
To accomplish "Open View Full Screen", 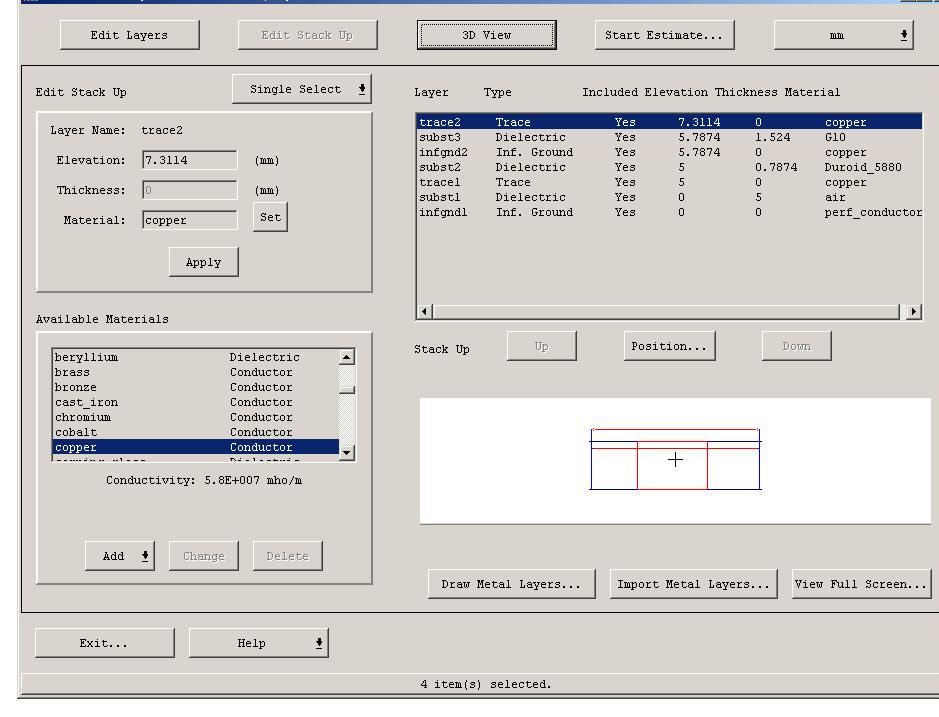I will click(x=861, y=584).
